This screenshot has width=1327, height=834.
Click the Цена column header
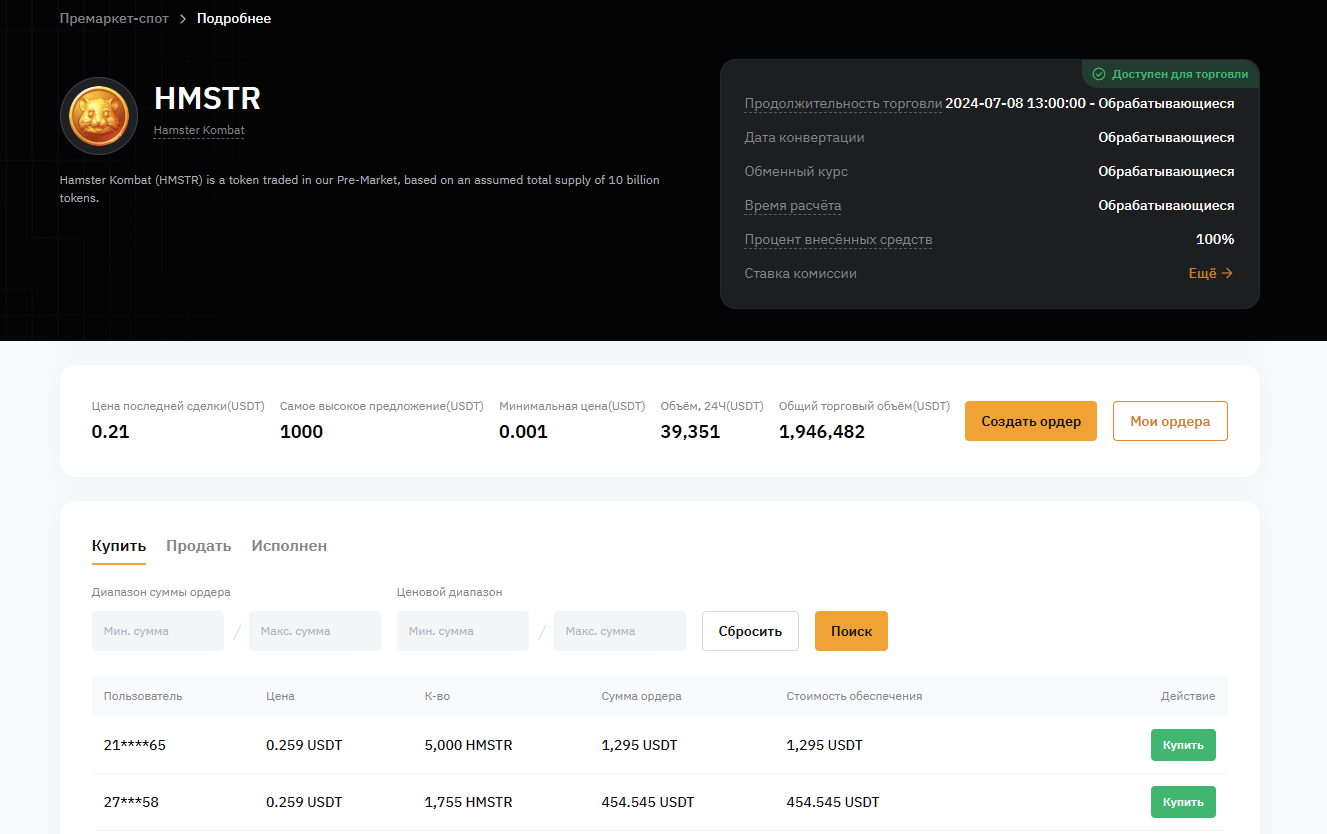point(281,696)
